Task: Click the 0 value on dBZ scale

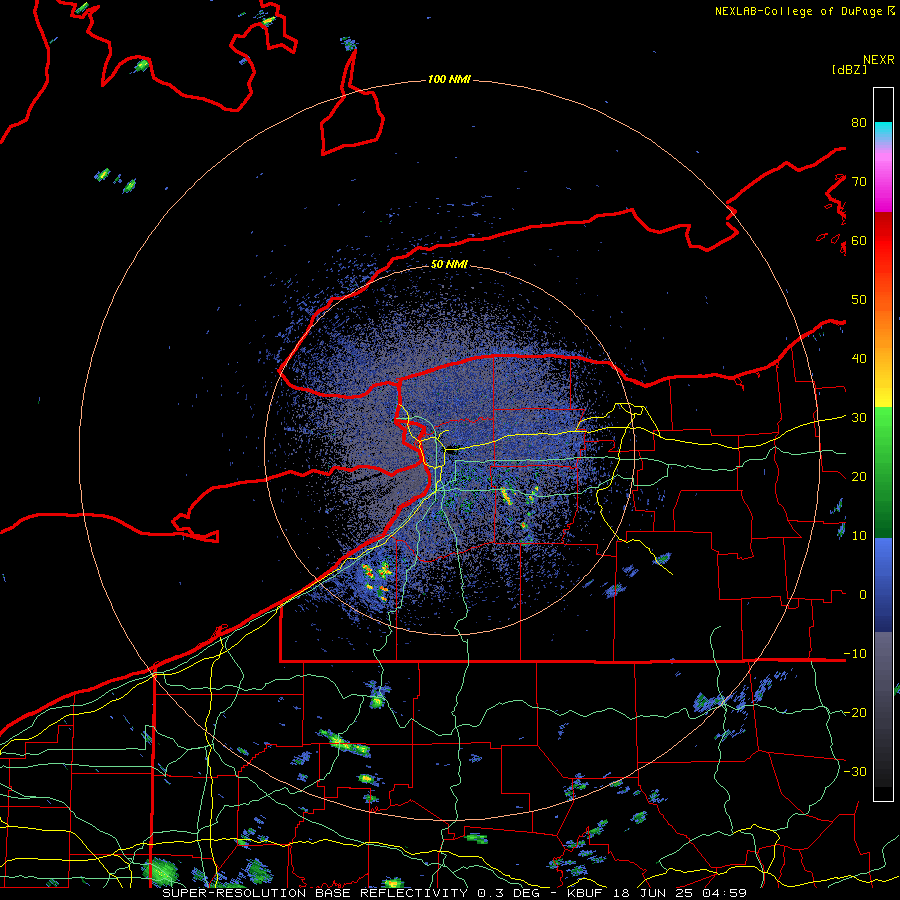Action: [863, 595]
